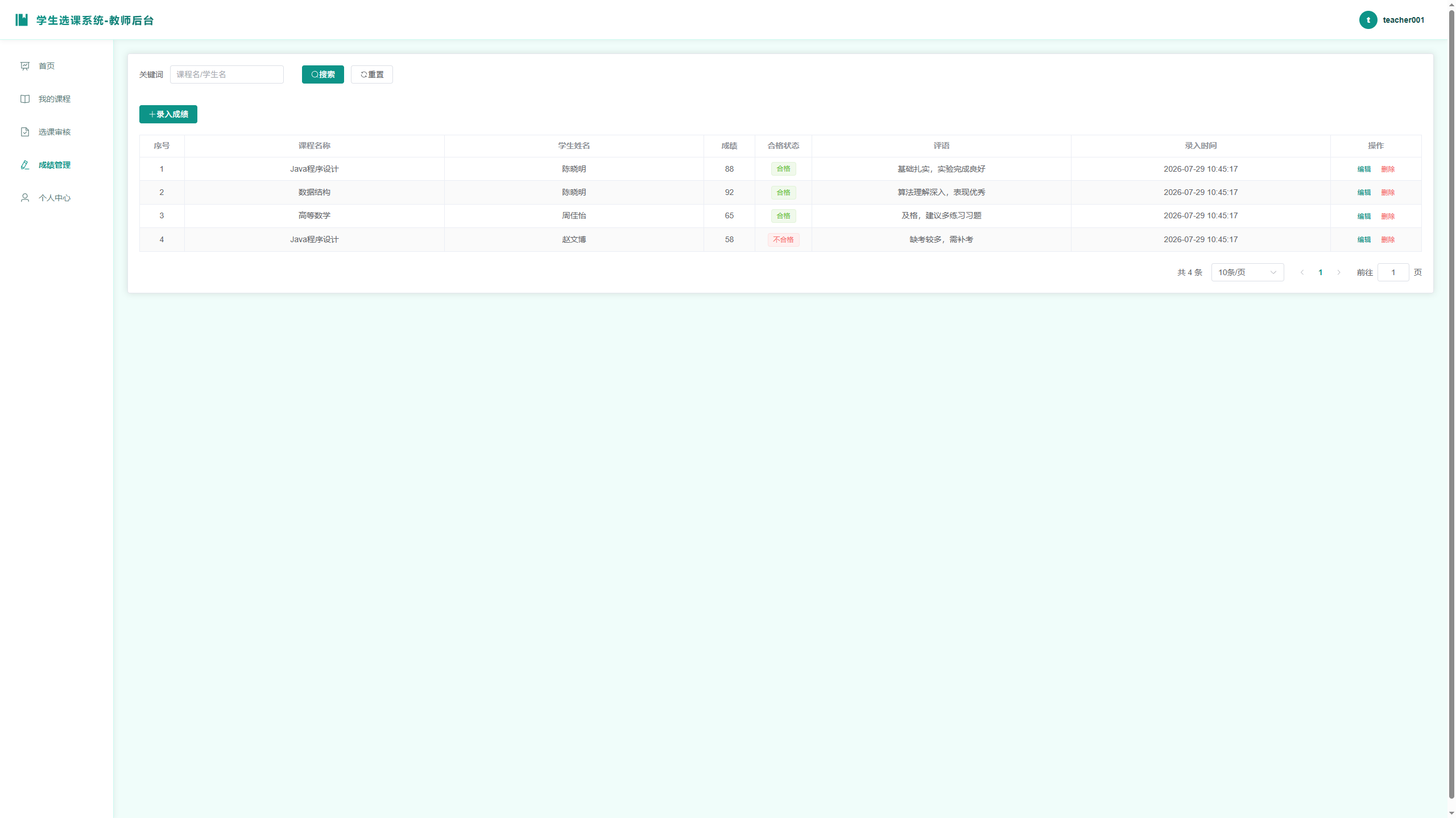Click the 评语 column header
Screen dimensions: 1456x818
[941, 146]
